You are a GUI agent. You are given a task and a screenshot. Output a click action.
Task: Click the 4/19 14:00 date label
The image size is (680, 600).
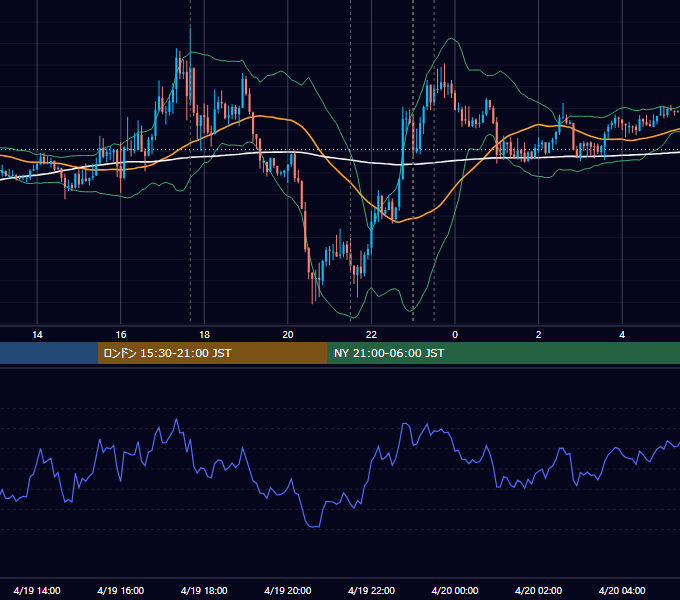click(x=37, y=590)
